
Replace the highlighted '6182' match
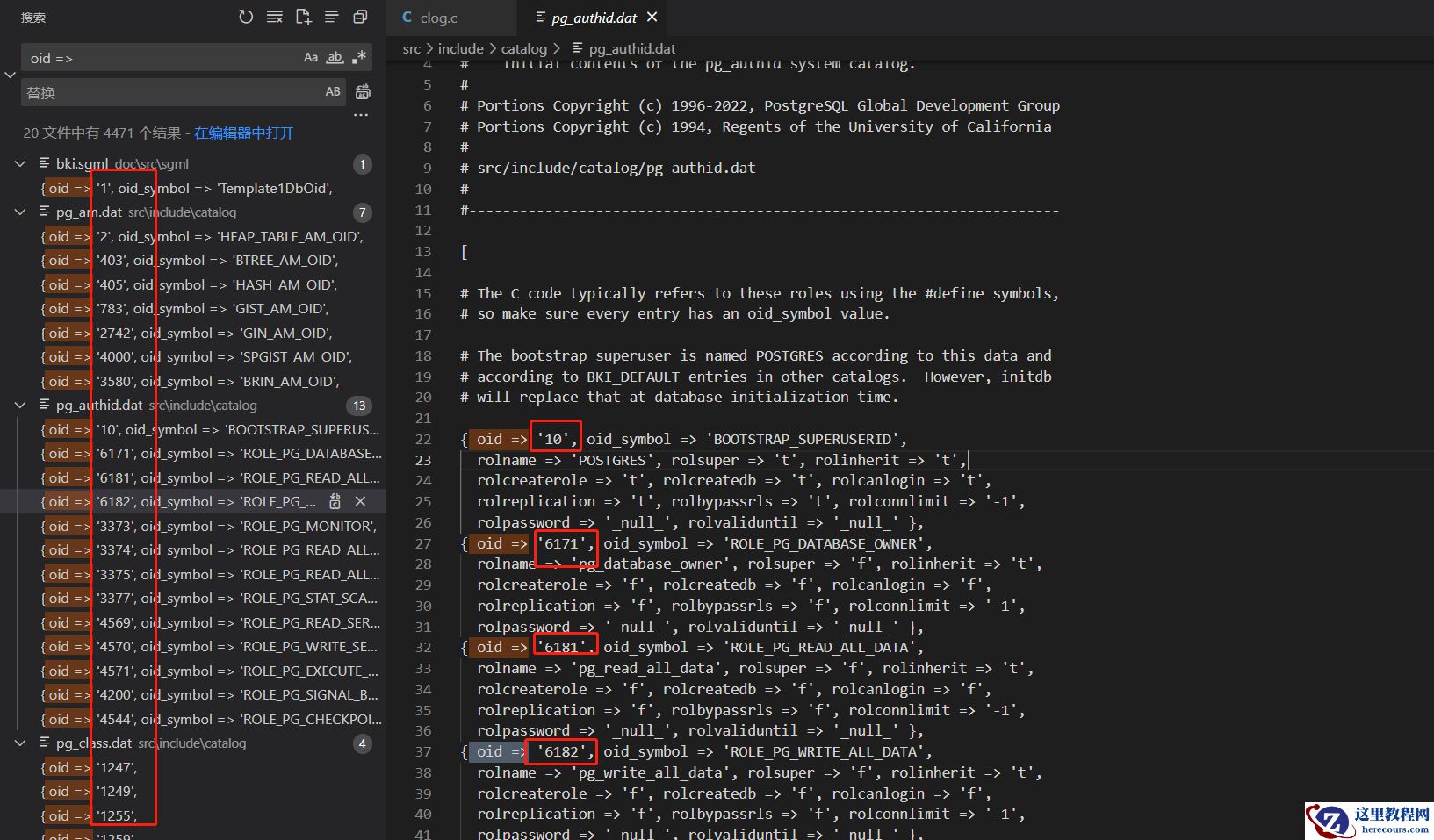[335, 501]
